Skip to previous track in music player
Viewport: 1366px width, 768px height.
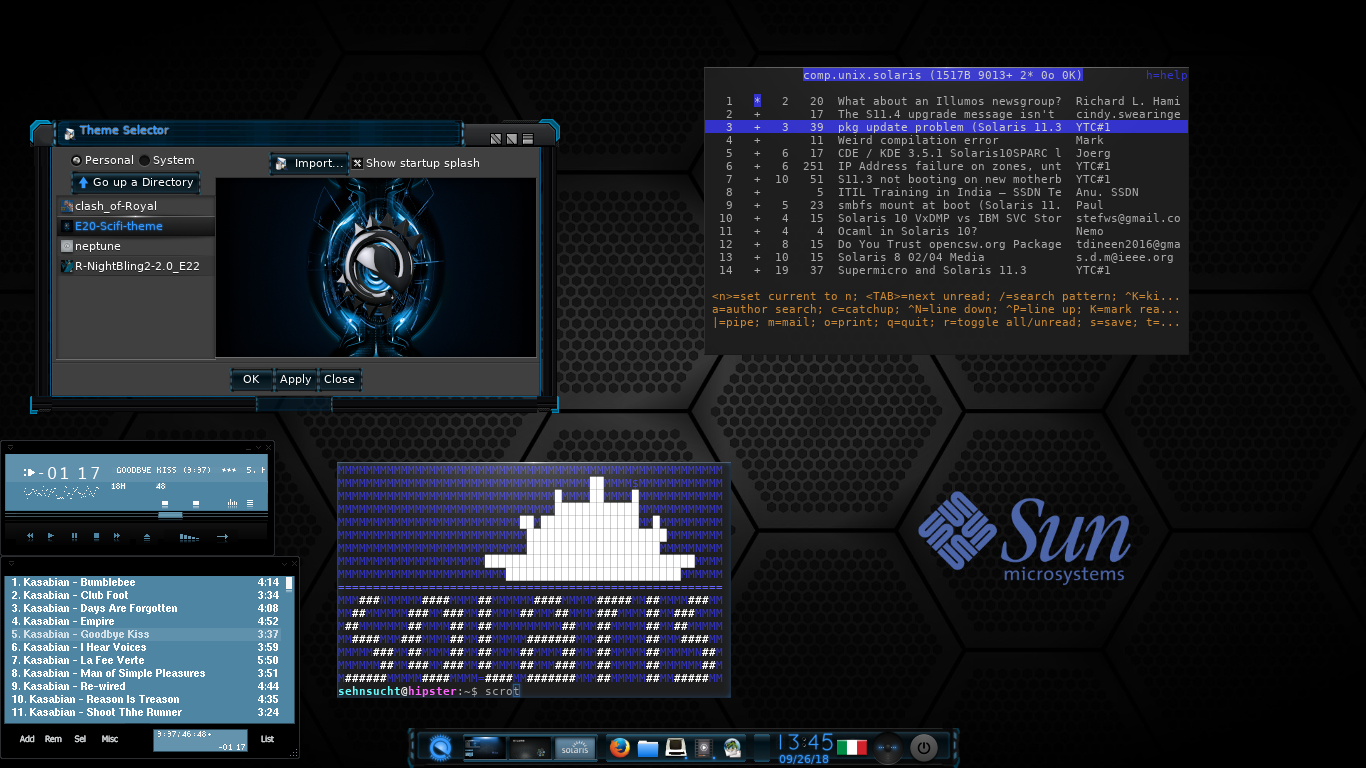30,536
